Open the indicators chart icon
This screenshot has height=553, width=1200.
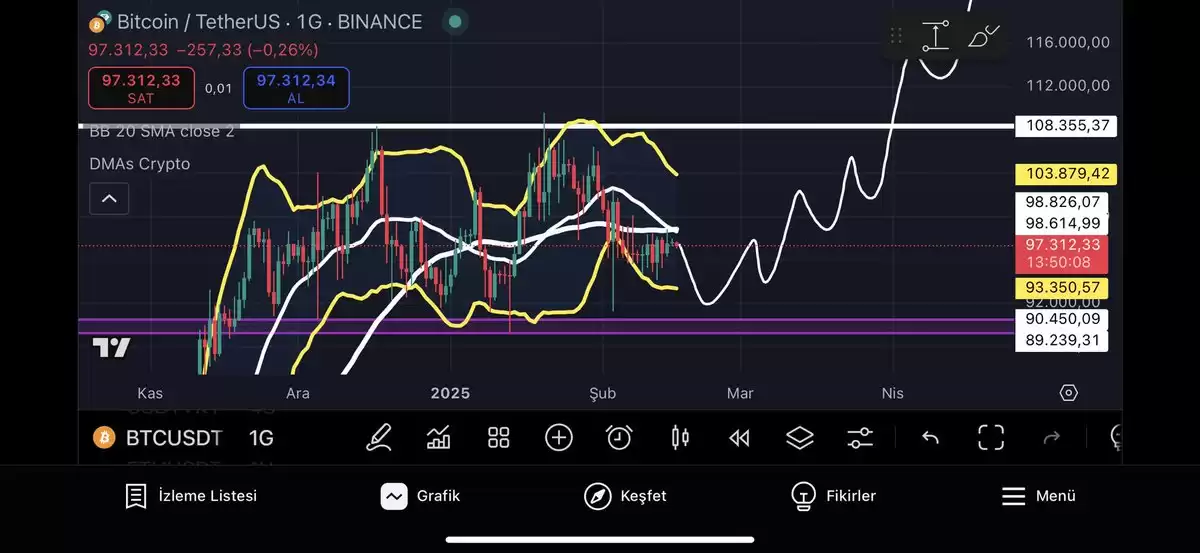tap(438, 437)
